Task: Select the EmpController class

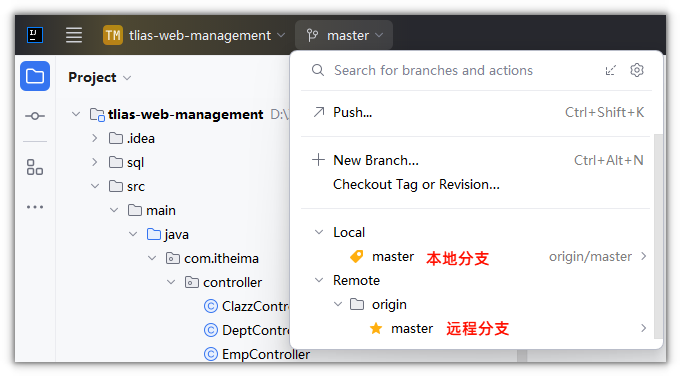Action: 257,354
